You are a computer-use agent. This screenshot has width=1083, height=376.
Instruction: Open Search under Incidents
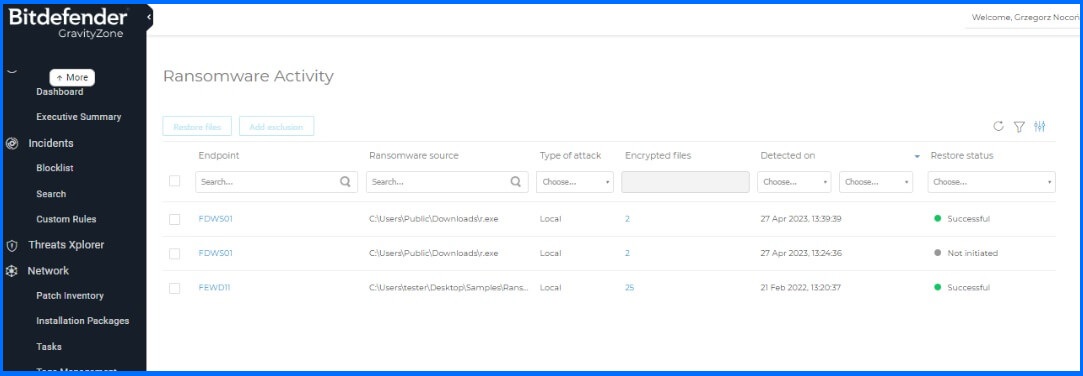[x=51, y=194]
